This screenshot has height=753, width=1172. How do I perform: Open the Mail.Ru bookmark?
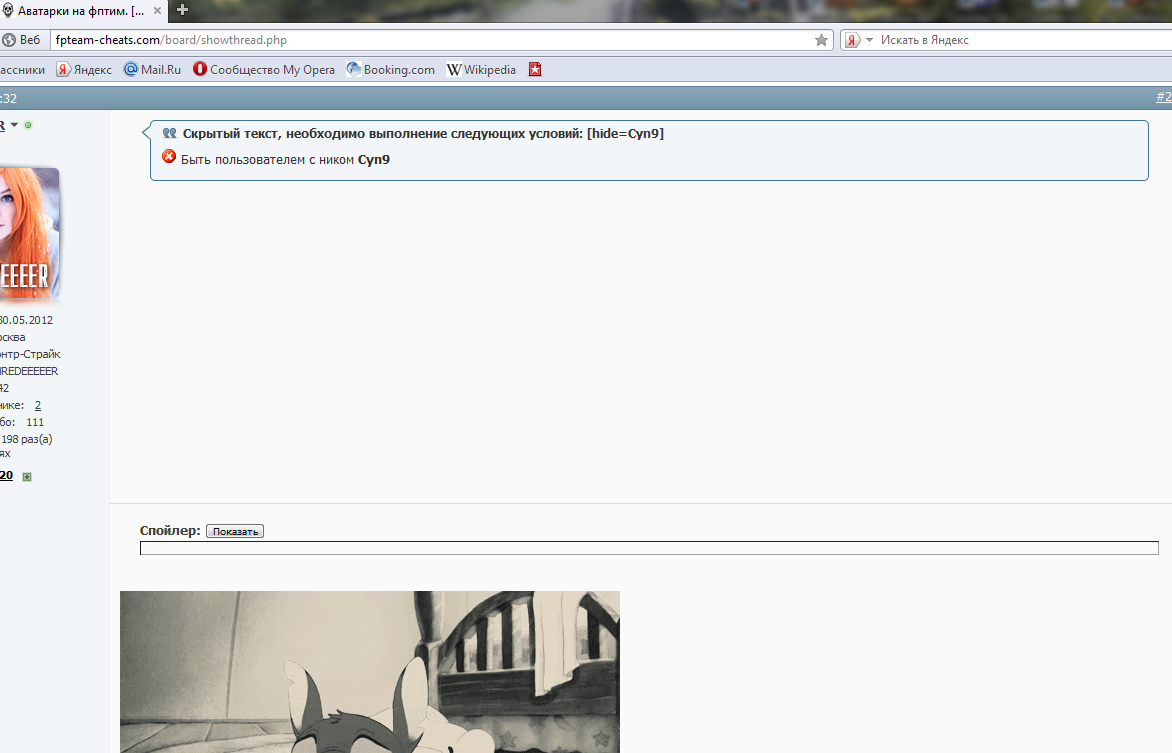(x=152, y=70)
